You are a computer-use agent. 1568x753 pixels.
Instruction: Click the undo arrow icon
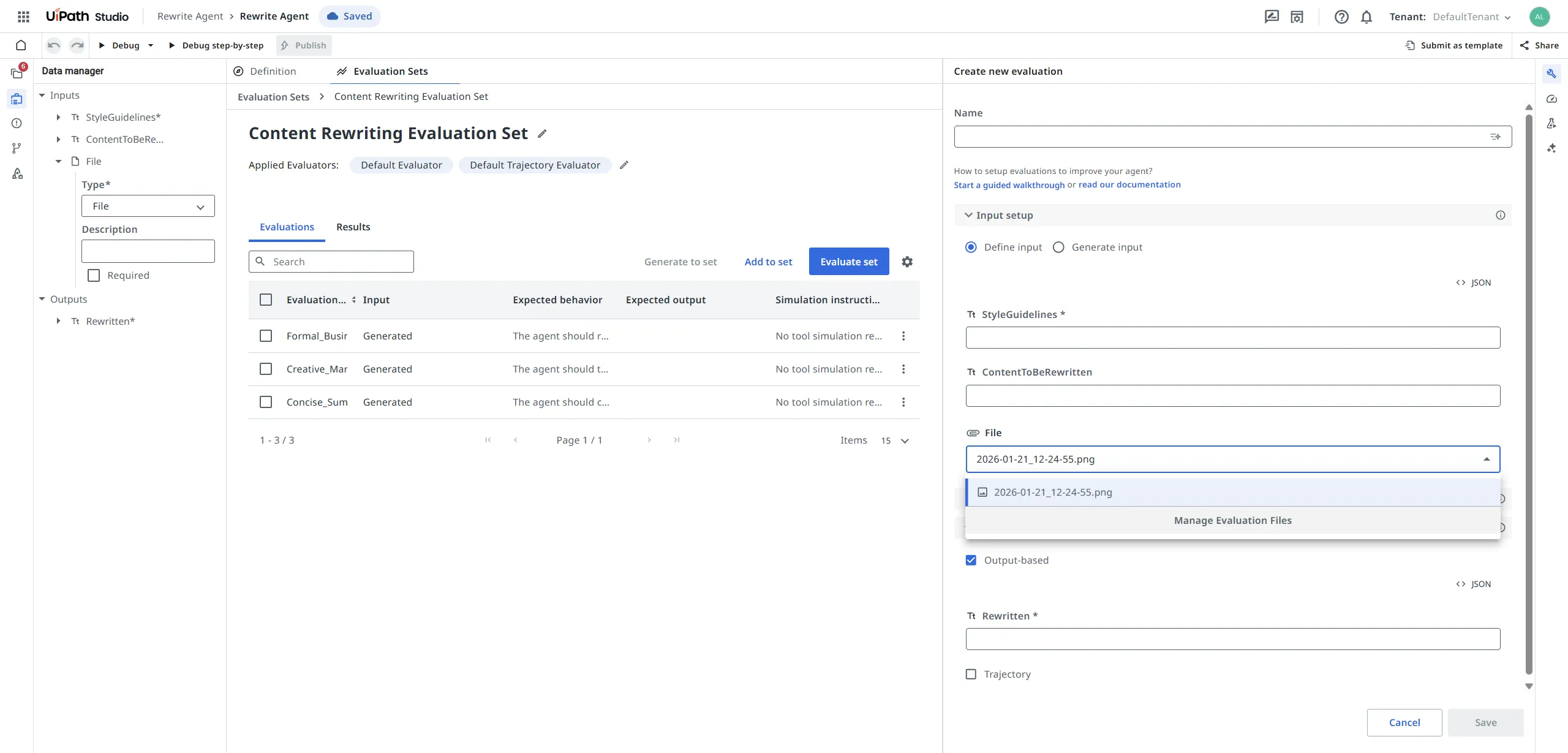click(x=54, y=45)
